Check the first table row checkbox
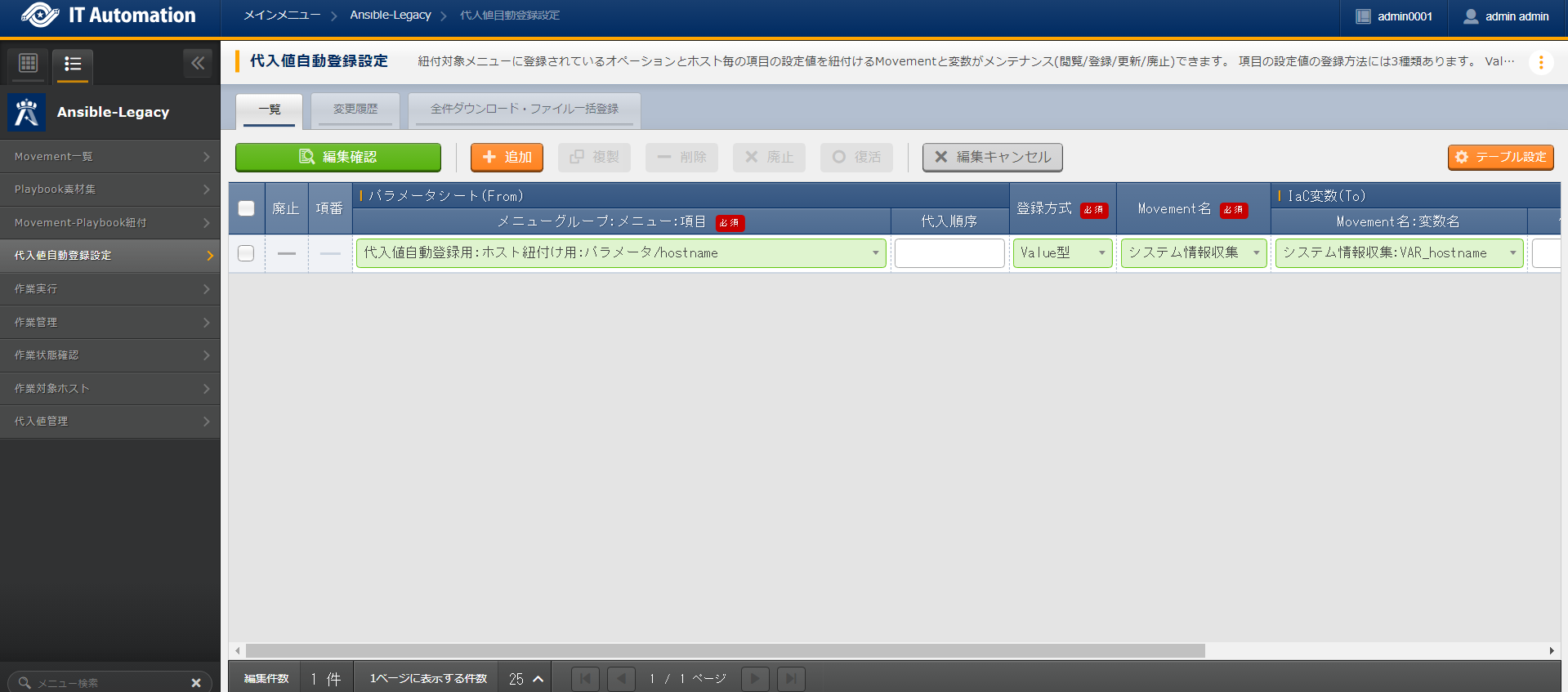This screenshot has height=692, width=1568. click(x=246, y=253)
